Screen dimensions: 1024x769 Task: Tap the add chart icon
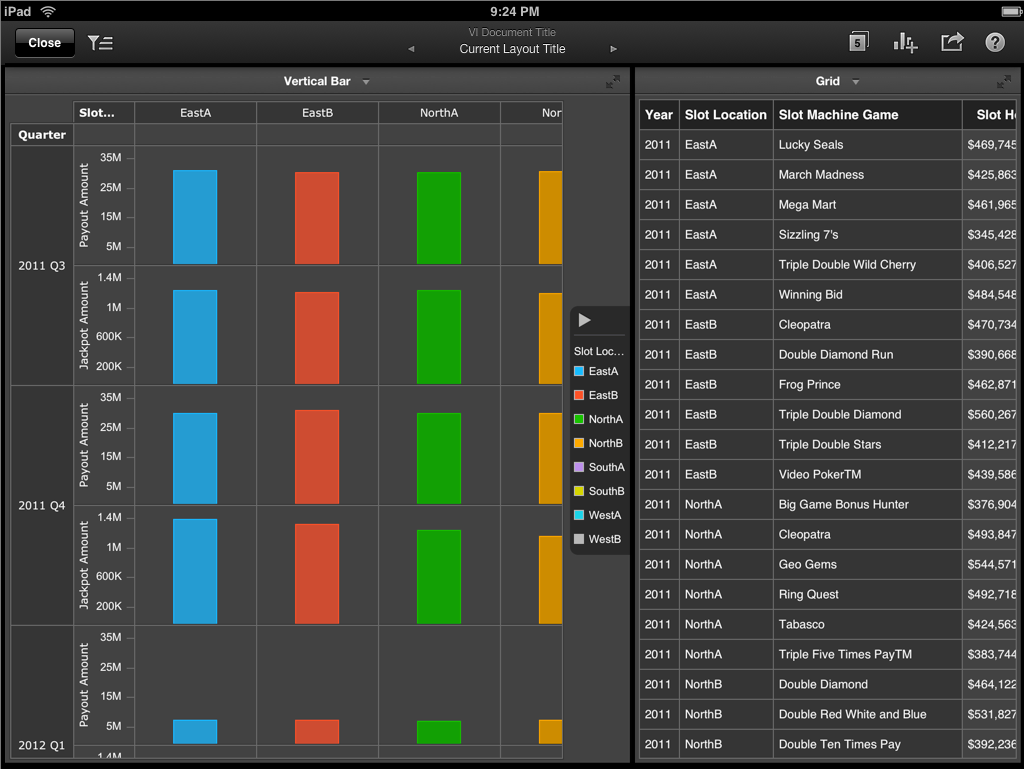click(905, 43)
